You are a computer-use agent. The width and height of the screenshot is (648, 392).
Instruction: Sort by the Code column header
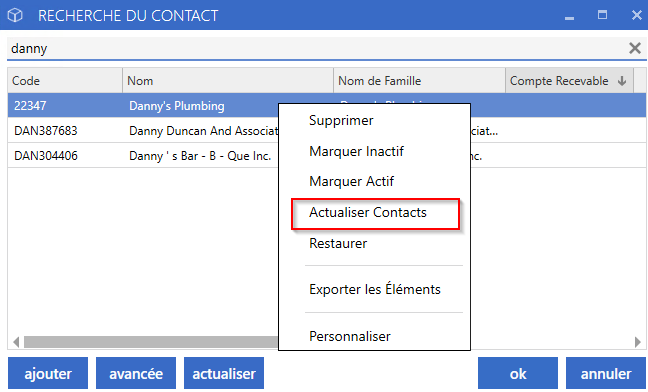point(65,81)
